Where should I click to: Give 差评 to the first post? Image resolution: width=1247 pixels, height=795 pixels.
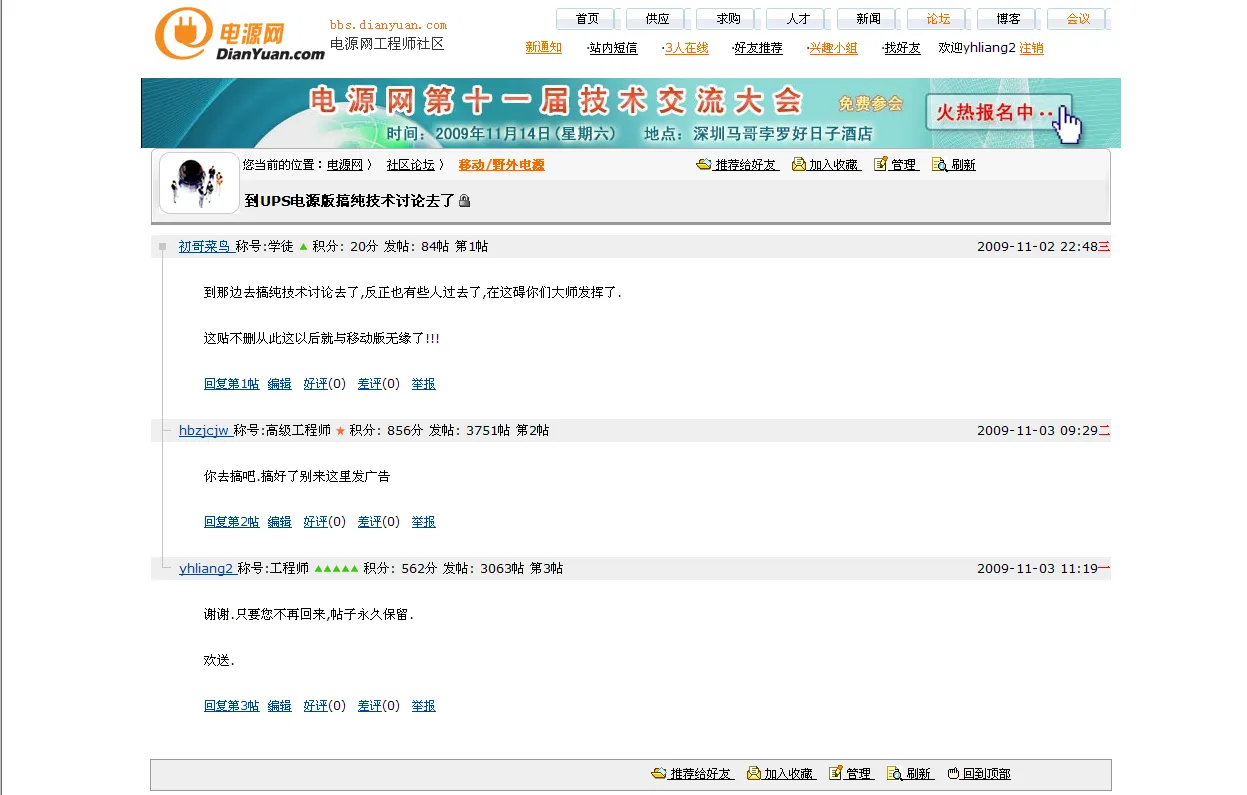(370, 384)
